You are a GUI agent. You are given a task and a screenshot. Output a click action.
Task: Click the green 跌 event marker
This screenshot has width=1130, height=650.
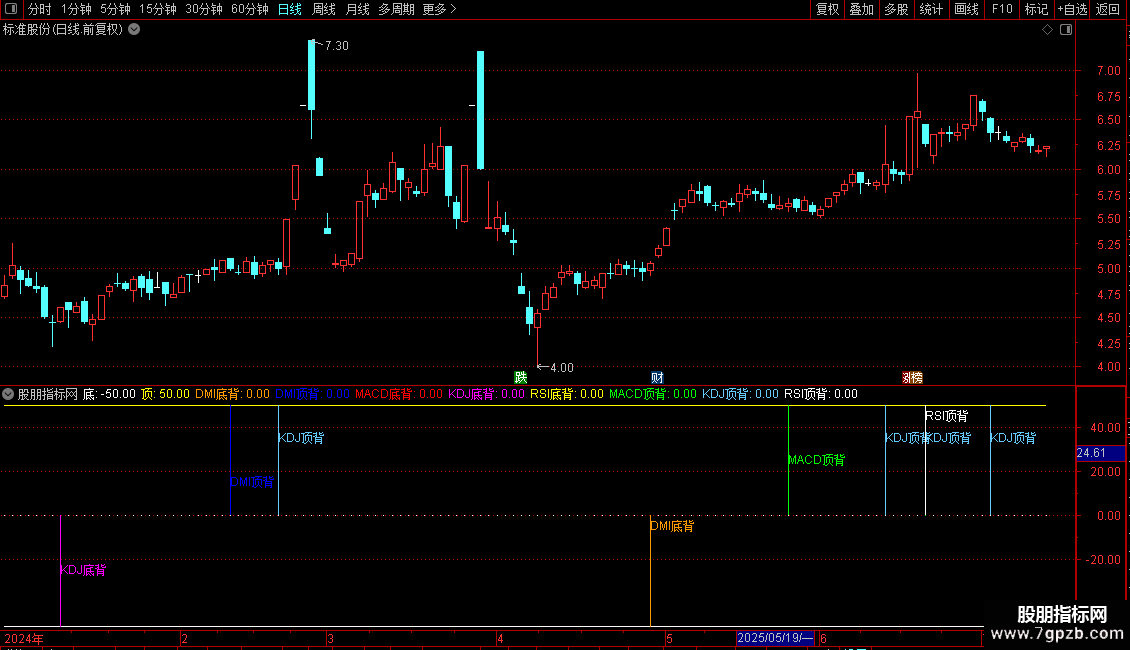520,378
